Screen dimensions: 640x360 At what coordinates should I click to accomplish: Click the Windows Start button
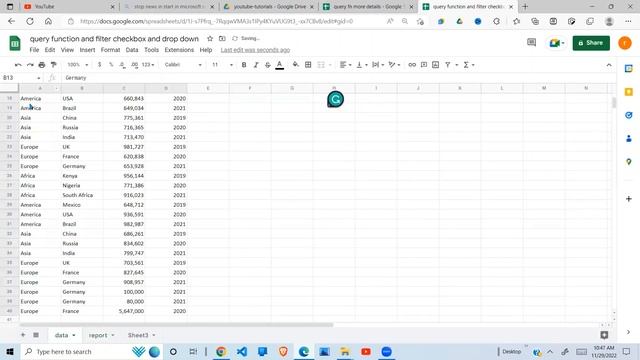coord(10,351)
